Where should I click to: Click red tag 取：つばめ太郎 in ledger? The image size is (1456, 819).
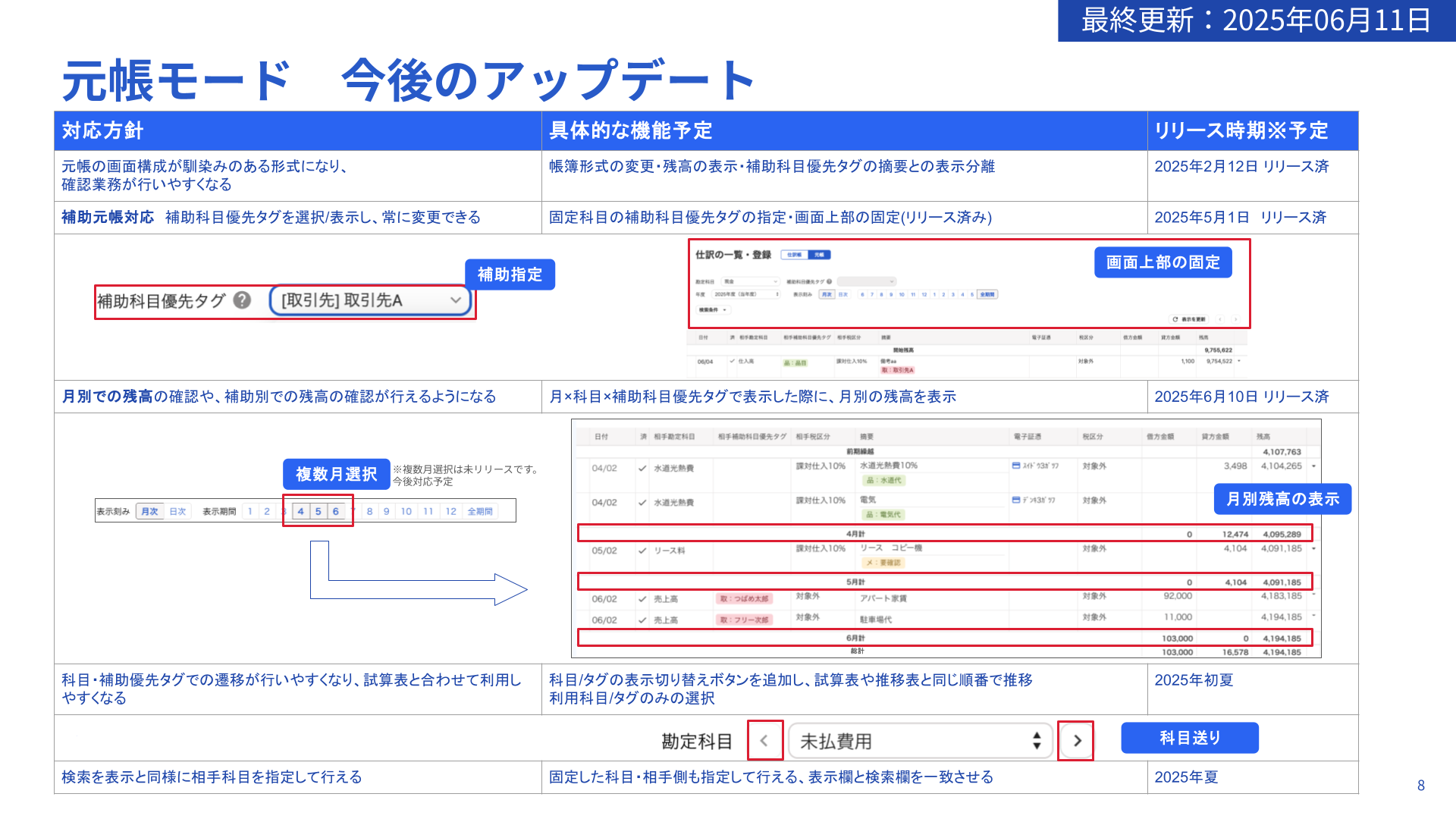click(x=744, y=598)
